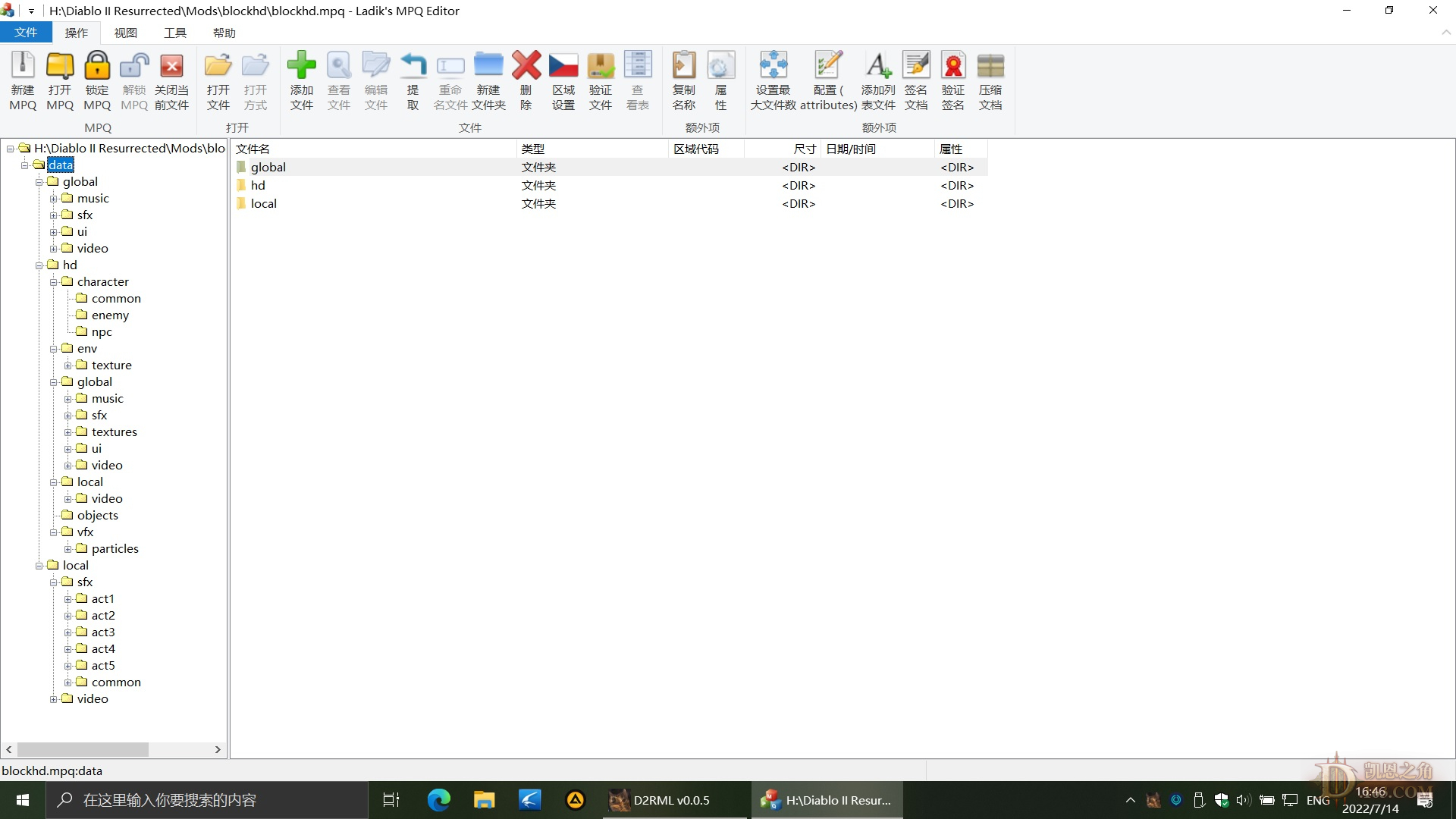
Task: Click the tree horizontal scrollbar thumb
Action: tap(83, 749)
